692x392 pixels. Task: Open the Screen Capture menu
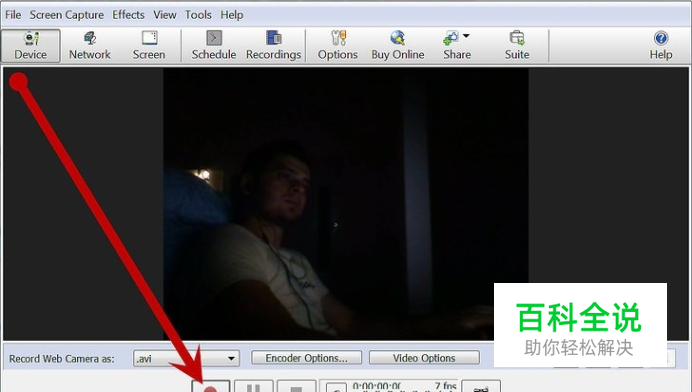click(67, 15)
